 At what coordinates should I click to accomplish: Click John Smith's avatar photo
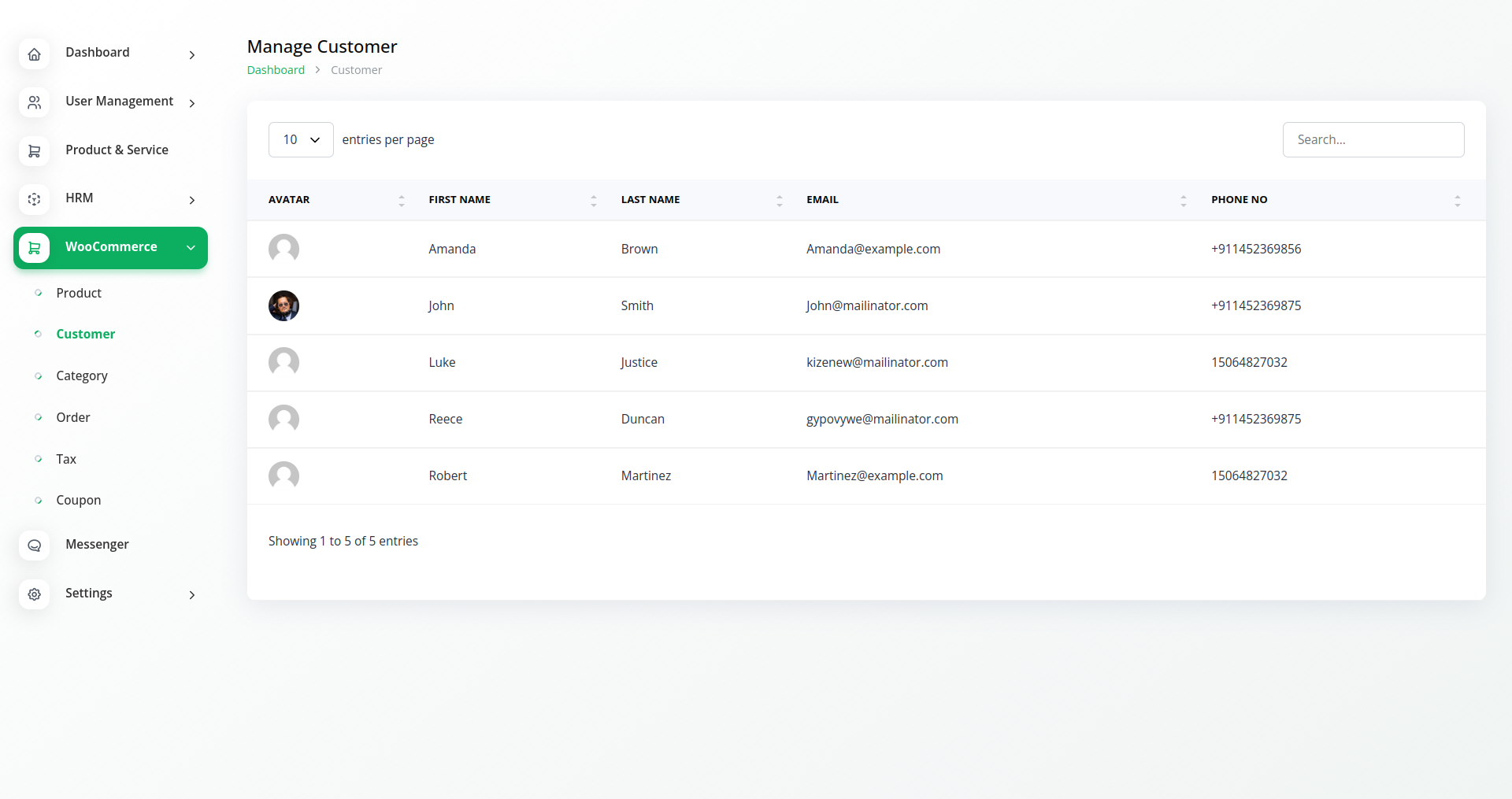pyautogui.click(x=283, y=305)
